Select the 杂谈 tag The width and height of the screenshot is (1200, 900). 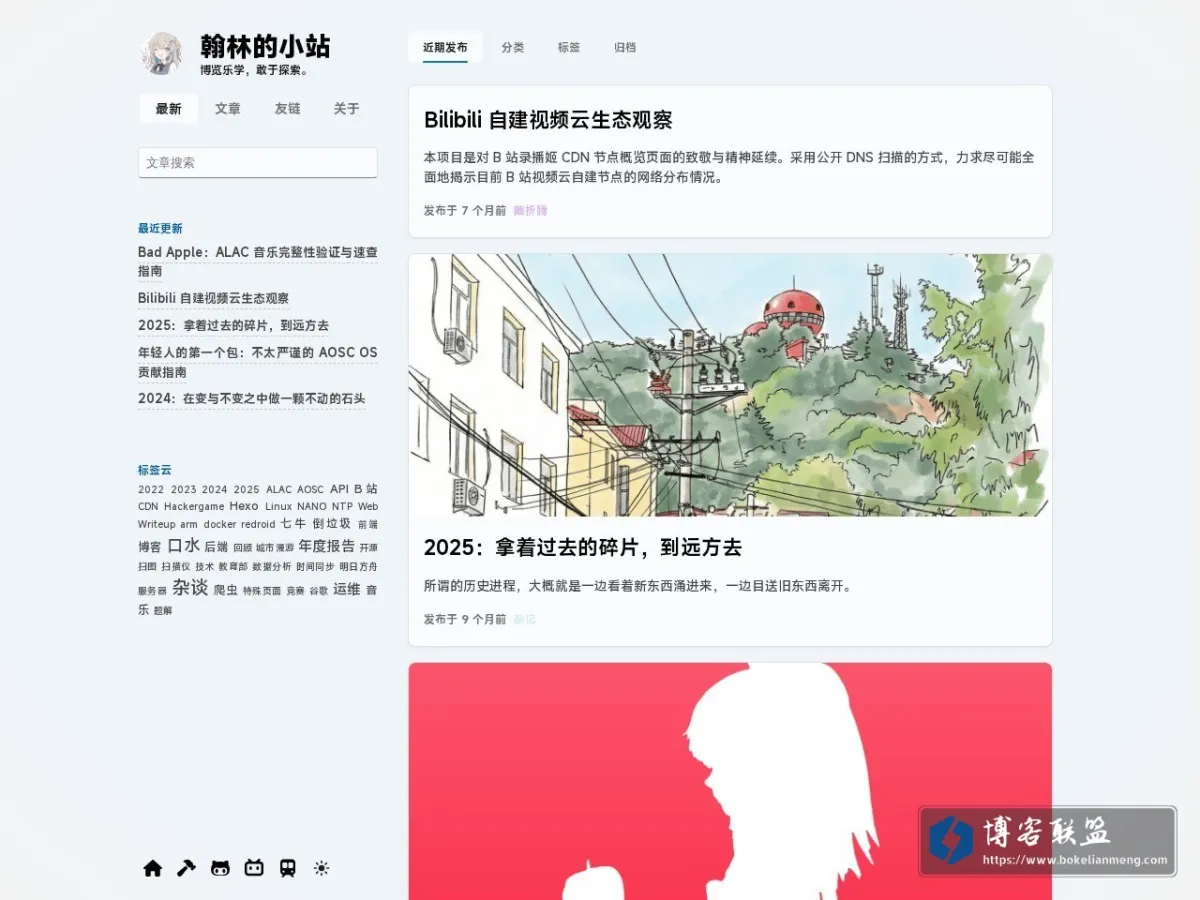(x=190, y=587)
